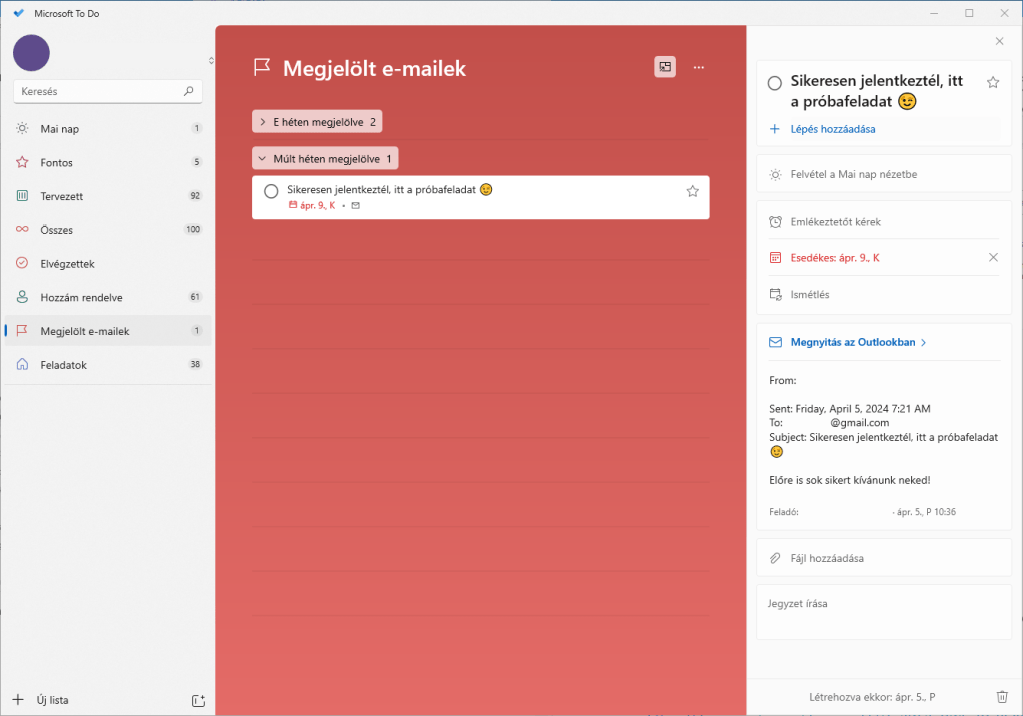Close the task detail panel
This screenshot has width=1023, height=716.
[x=999, y=41]
